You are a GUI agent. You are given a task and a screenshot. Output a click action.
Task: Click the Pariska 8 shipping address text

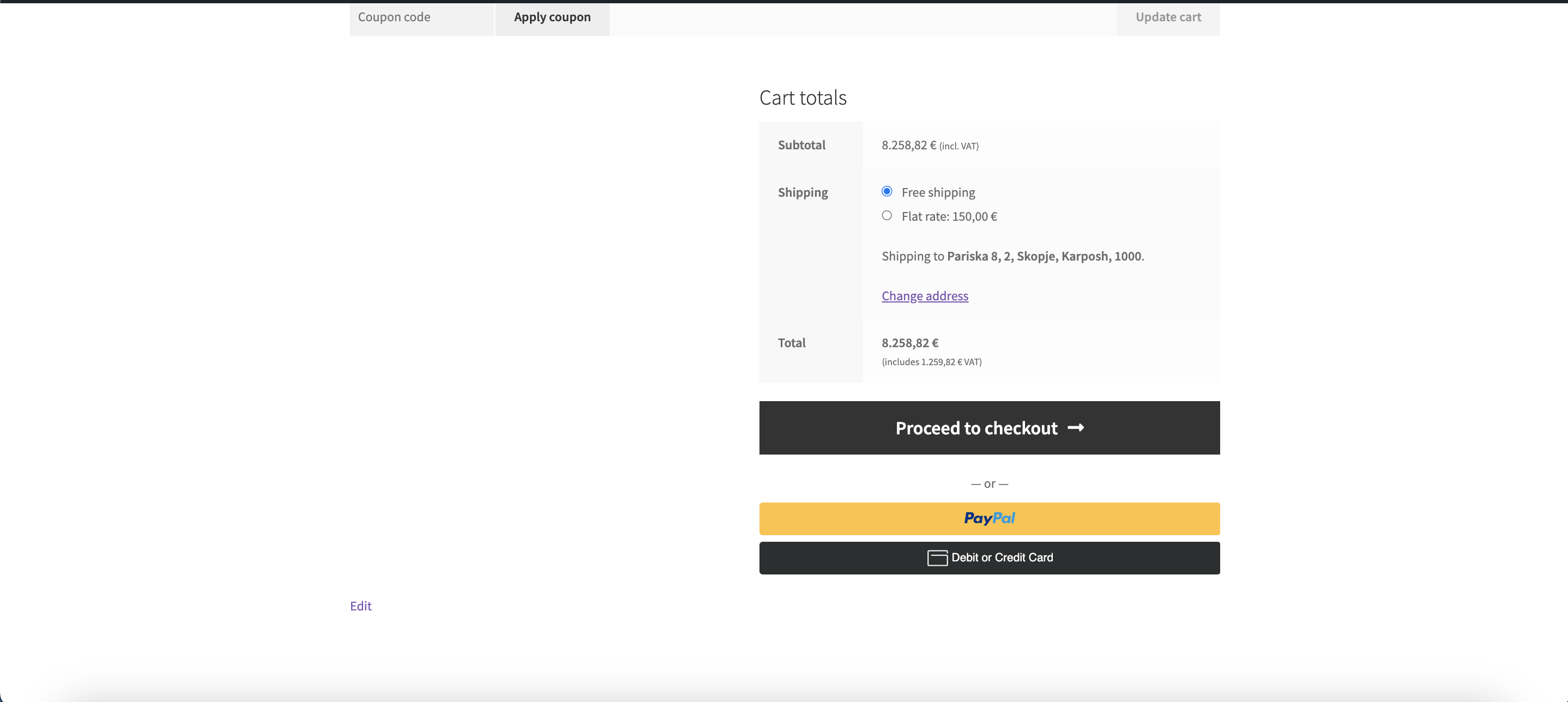coord(1044,256)
